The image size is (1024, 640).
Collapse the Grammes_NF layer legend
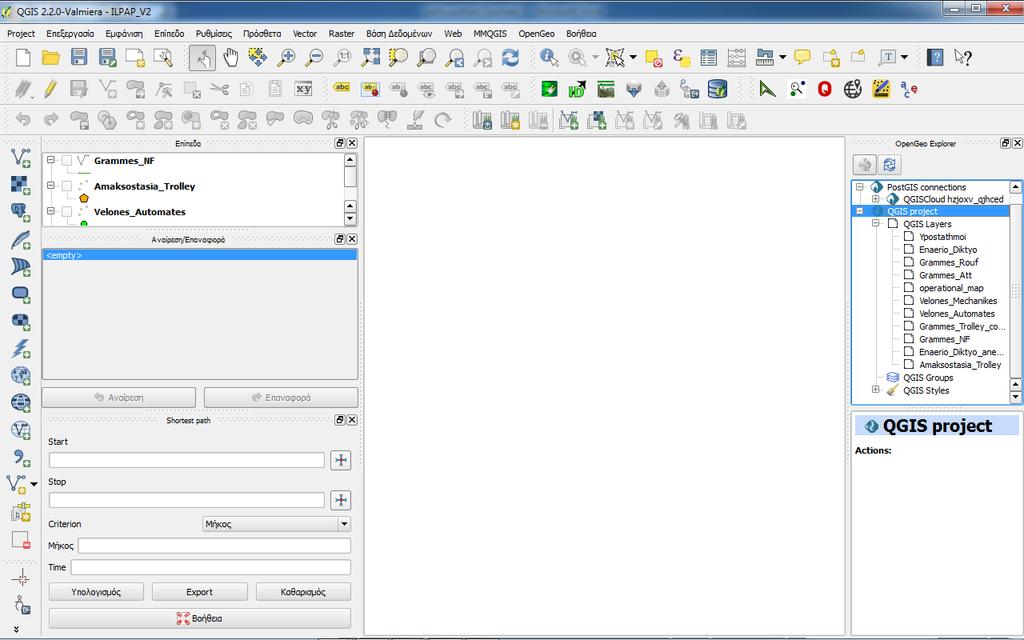(50, 160)
